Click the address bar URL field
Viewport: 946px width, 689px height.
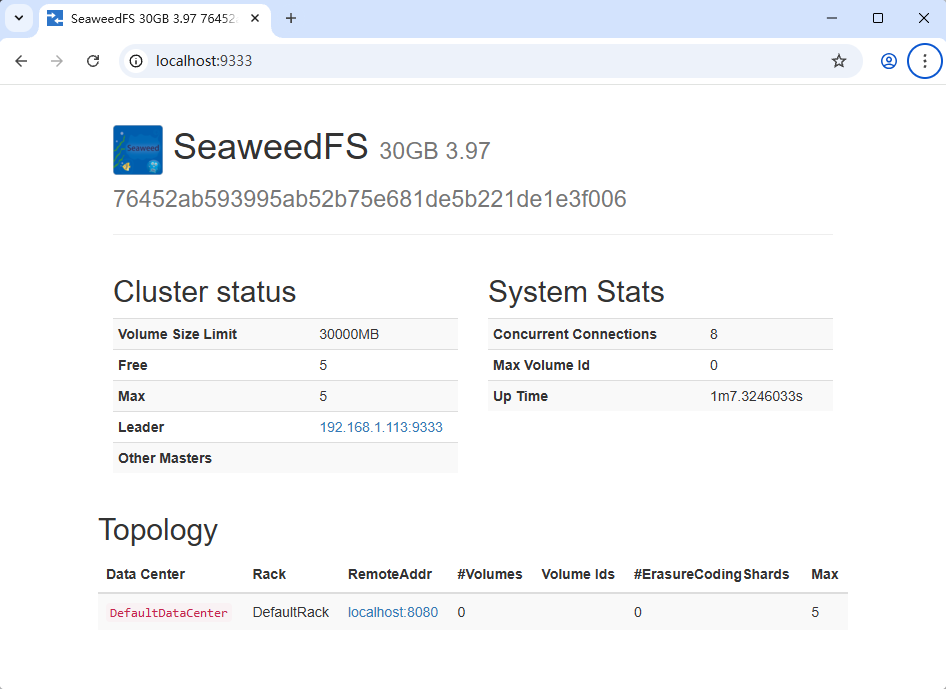tap(483, 61)
